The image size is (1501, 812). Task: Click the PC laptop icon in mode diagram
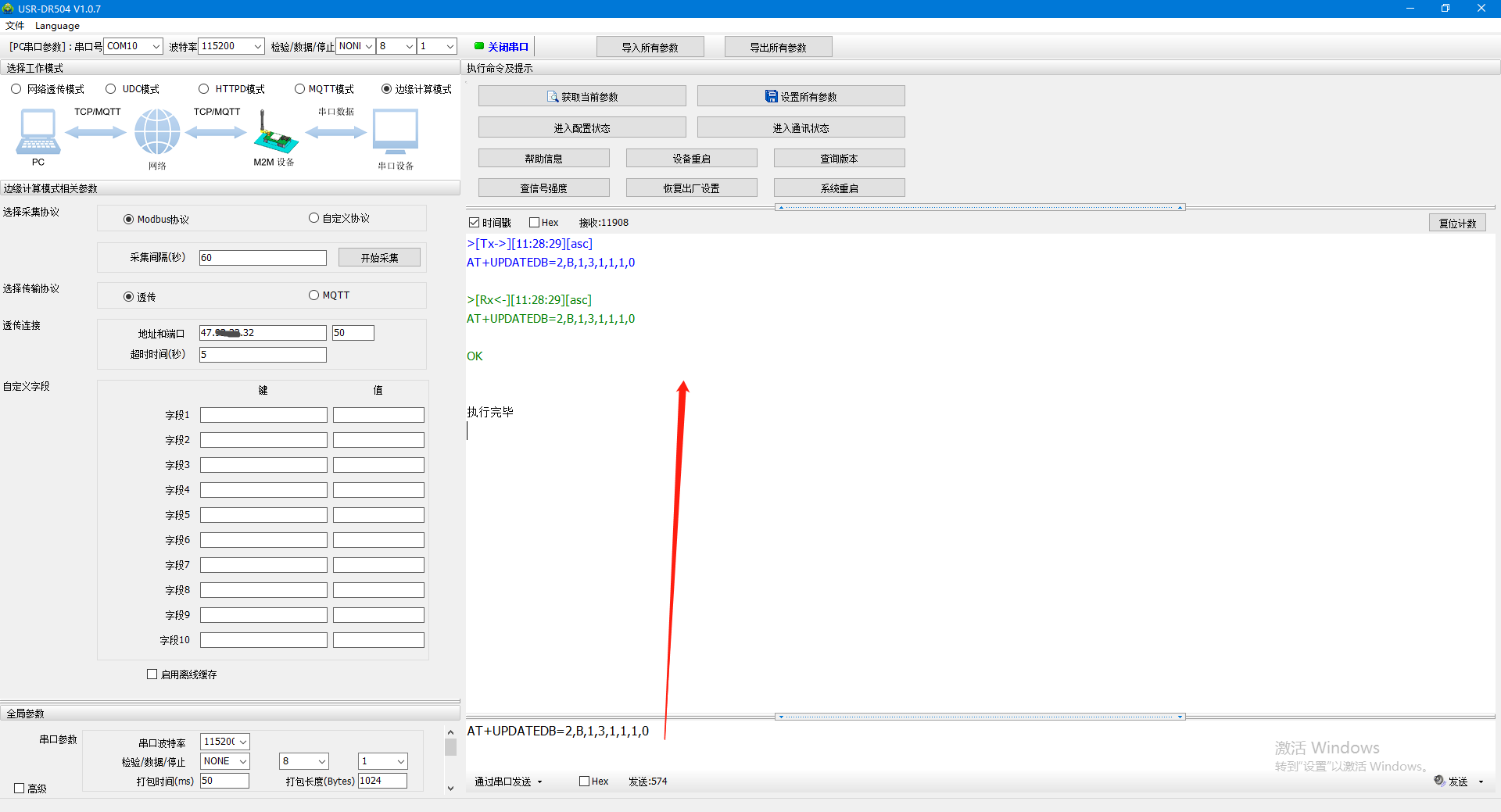(38, 131)
